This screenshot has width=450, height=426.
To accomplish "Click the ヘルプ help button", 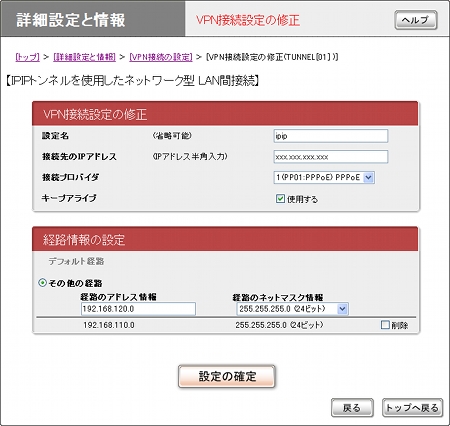I will coord(416,20).
